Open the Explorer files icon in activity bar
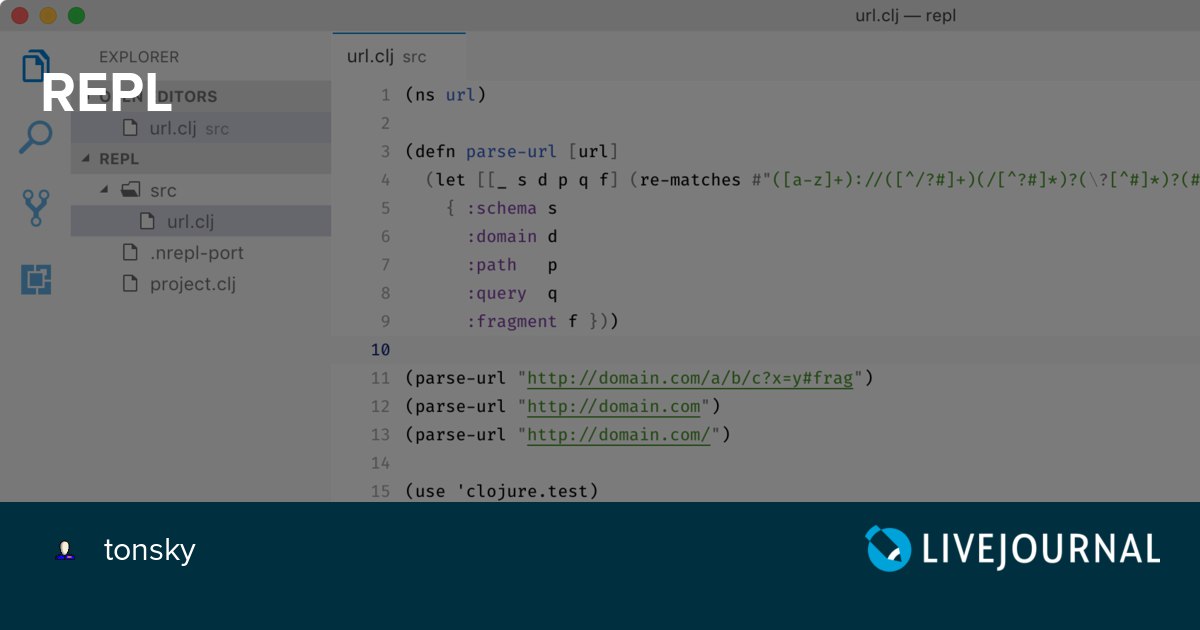 click(x=36, y=67)
